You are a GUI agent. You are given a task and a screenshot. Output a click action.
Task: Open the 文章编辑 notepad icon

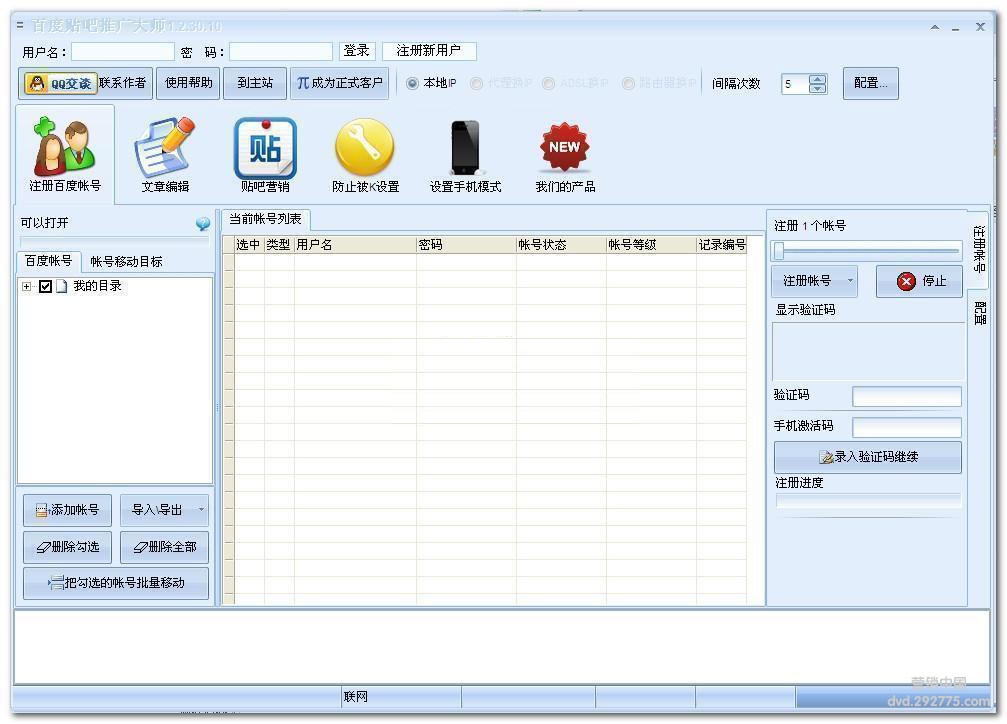[x=165, y=150]
